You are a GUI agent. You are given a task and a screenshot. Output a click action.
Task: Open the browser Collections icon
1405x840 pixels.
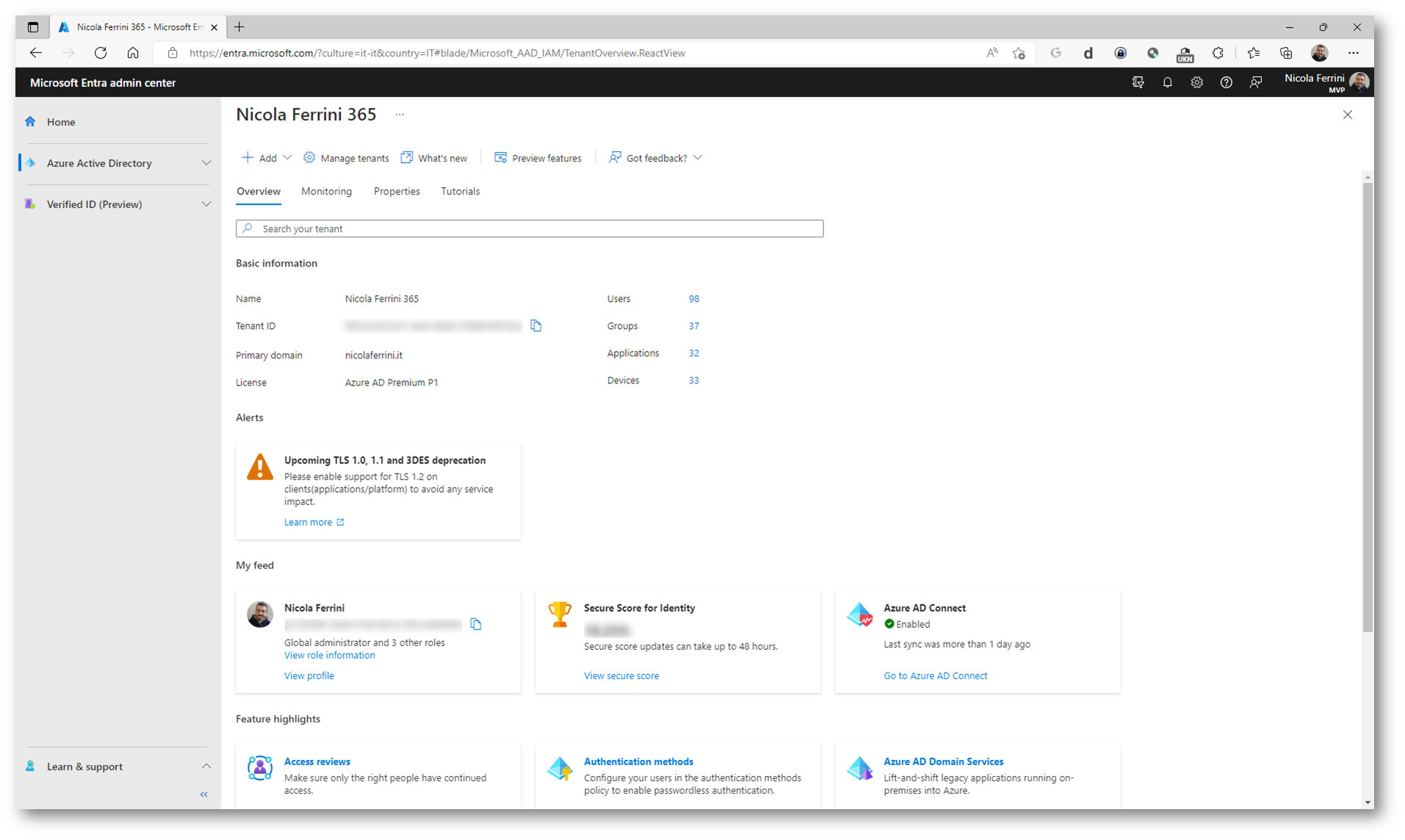coord(1286,53)
